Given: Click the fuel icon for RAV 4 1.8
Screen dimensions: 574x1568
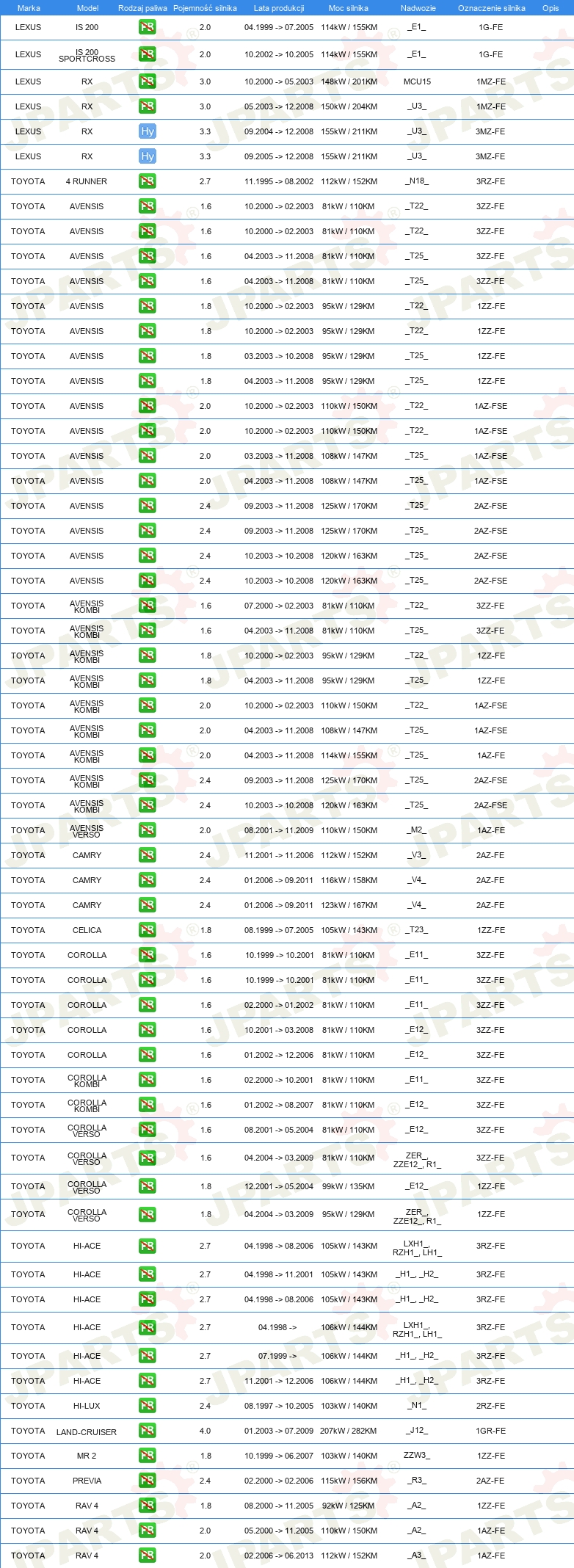Looking at the screenshot, I should point(148,1506).
